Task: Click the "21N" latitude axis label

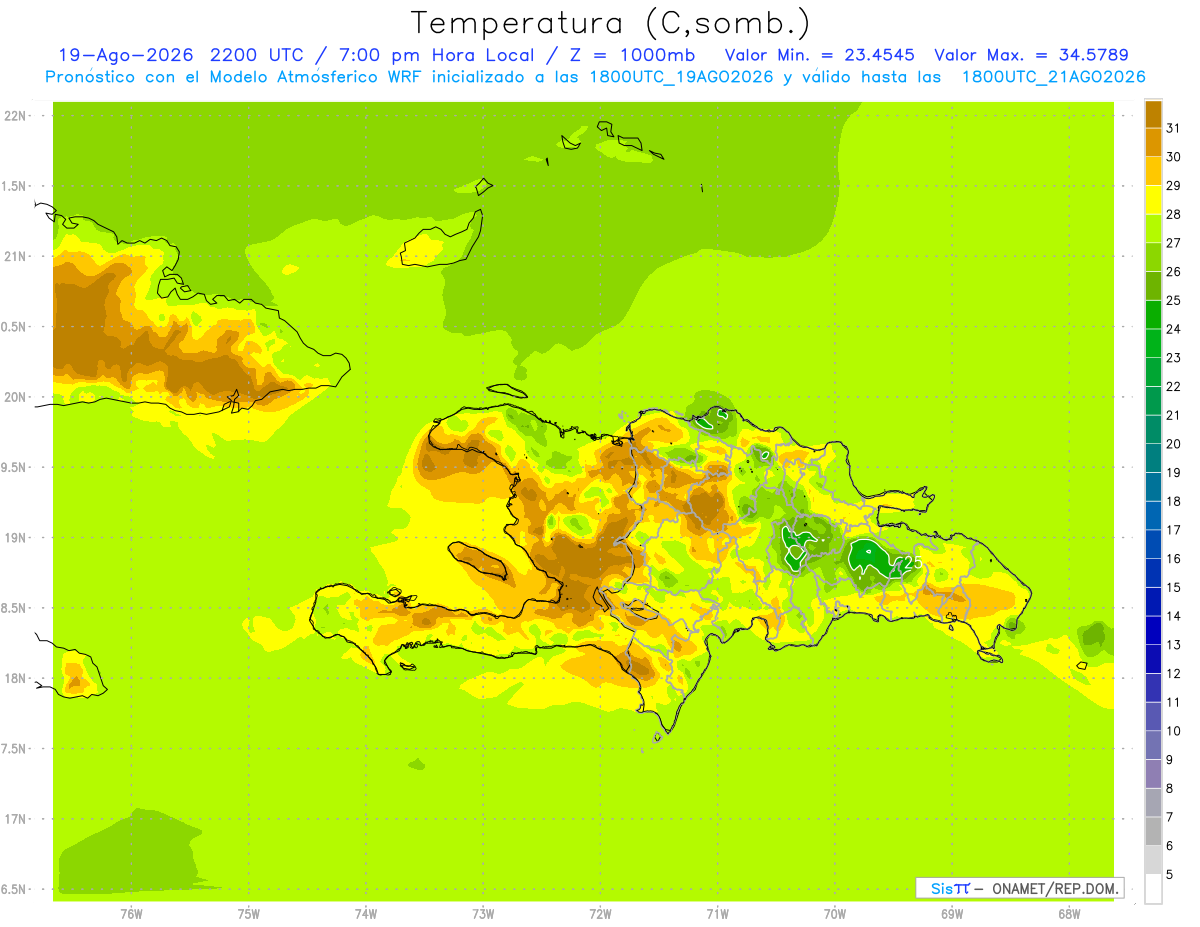Action: 14,256
